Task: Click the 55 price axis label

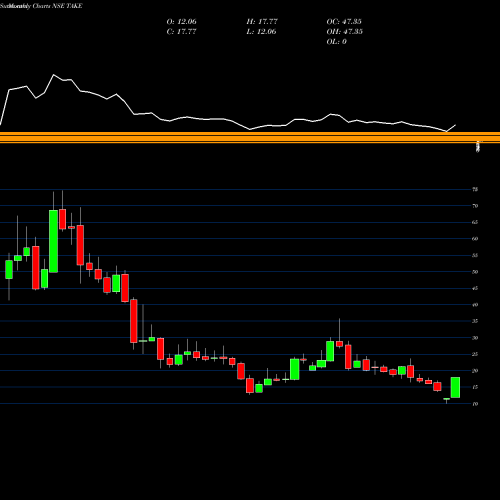Action: point(475,255)
